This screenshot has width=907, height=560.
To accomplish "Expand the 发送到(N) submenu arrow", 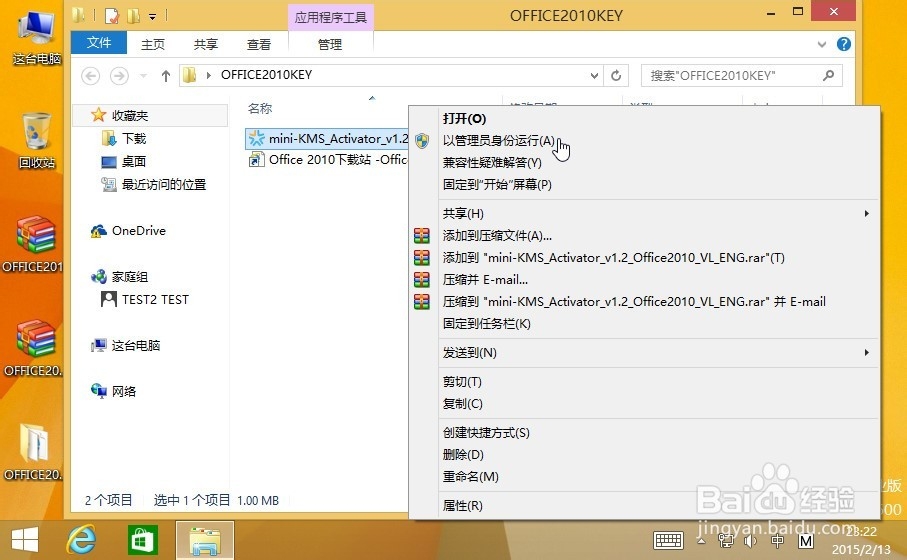I will pyautogui.click(x=867, y=352).
